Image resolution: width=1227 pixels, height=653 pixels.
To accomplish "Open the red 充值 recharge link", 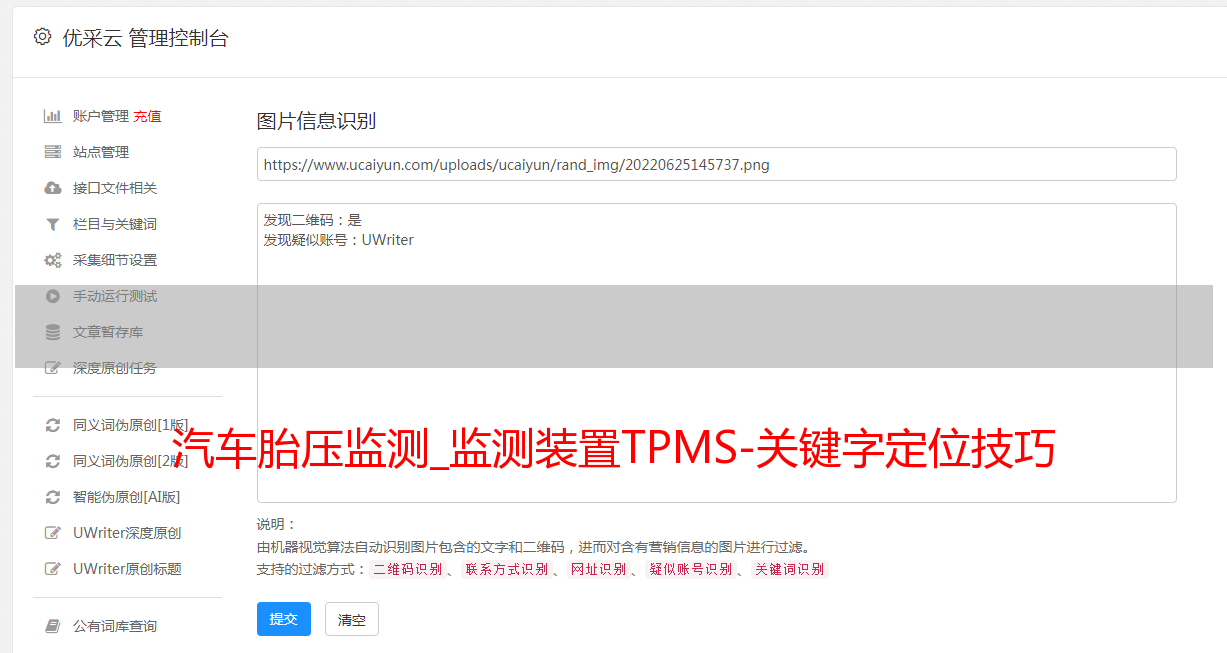I will tap(147, 116).
